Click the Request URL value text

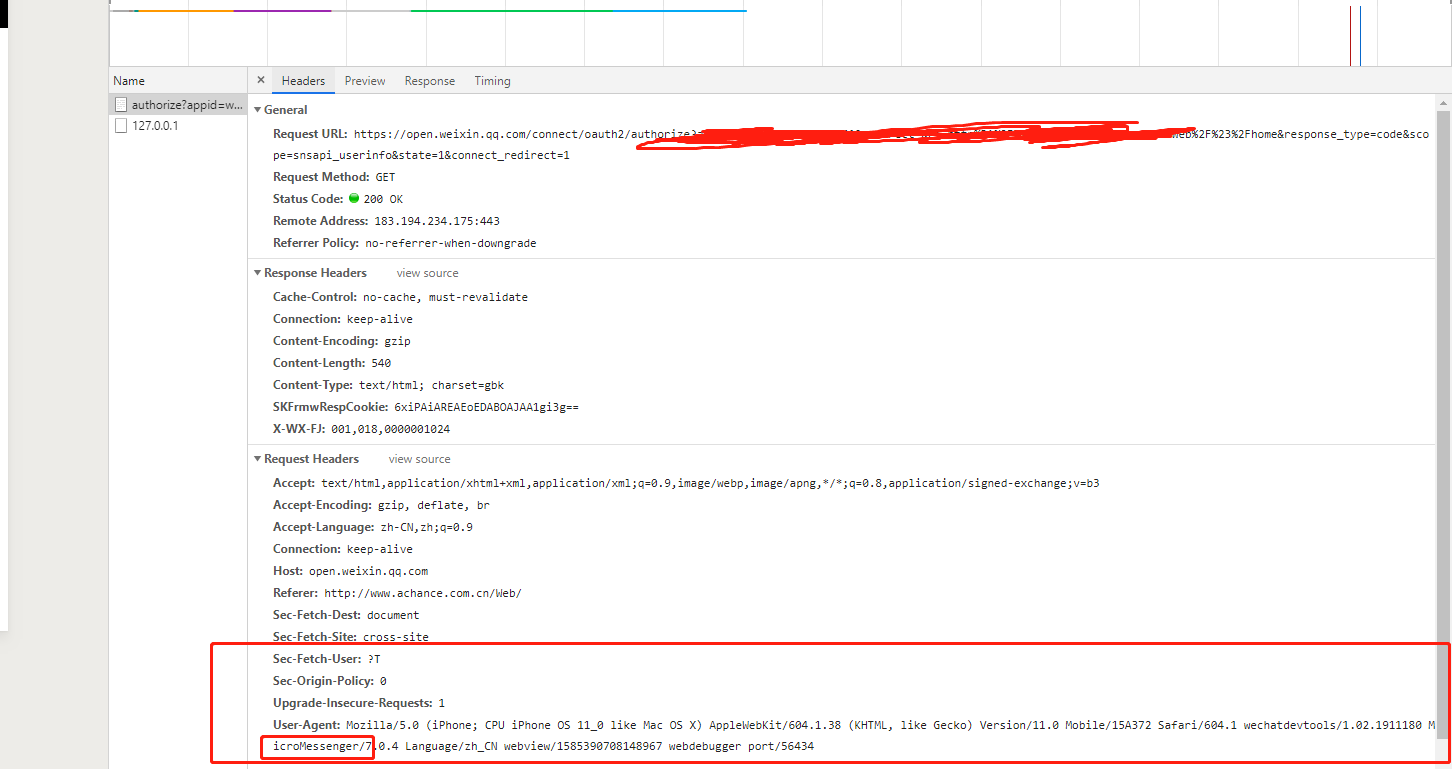(x=892, y=145)
